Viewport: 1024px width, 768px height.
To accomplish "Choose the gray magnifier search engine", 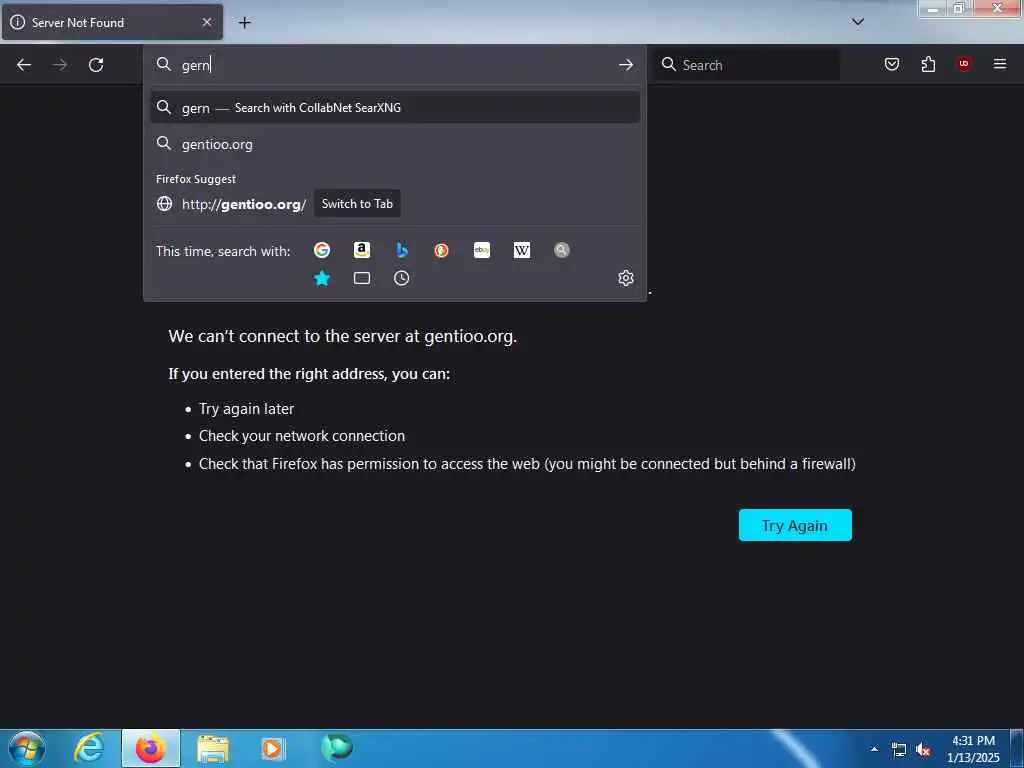I will click(x=562, y=250).
